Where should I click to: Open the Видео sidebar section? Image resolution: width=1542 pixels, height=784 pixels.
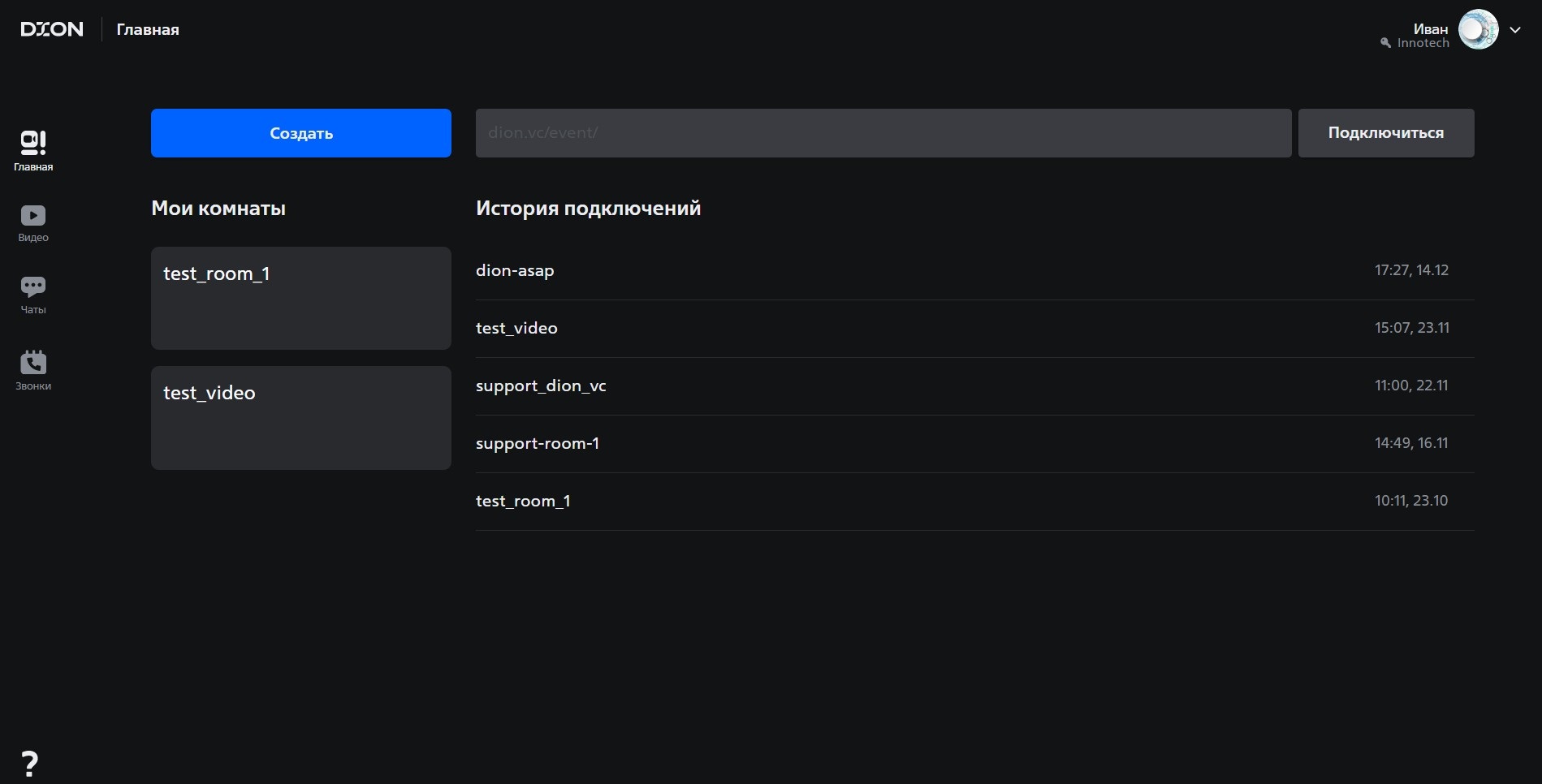33,224
